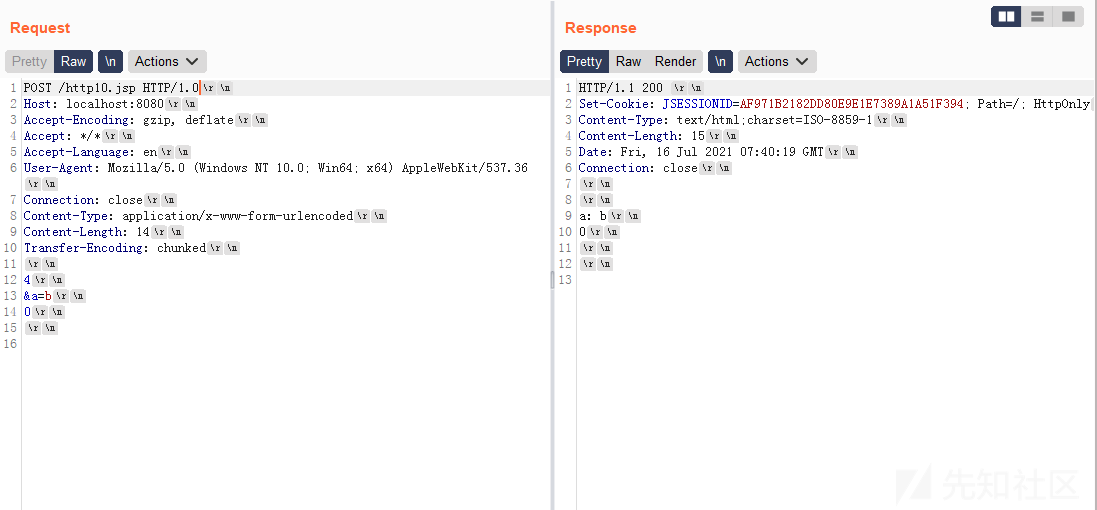Viewport: 1097px width, 510px height.
Task: Switch Response view to the Raw tab
Action: [628, 62]
